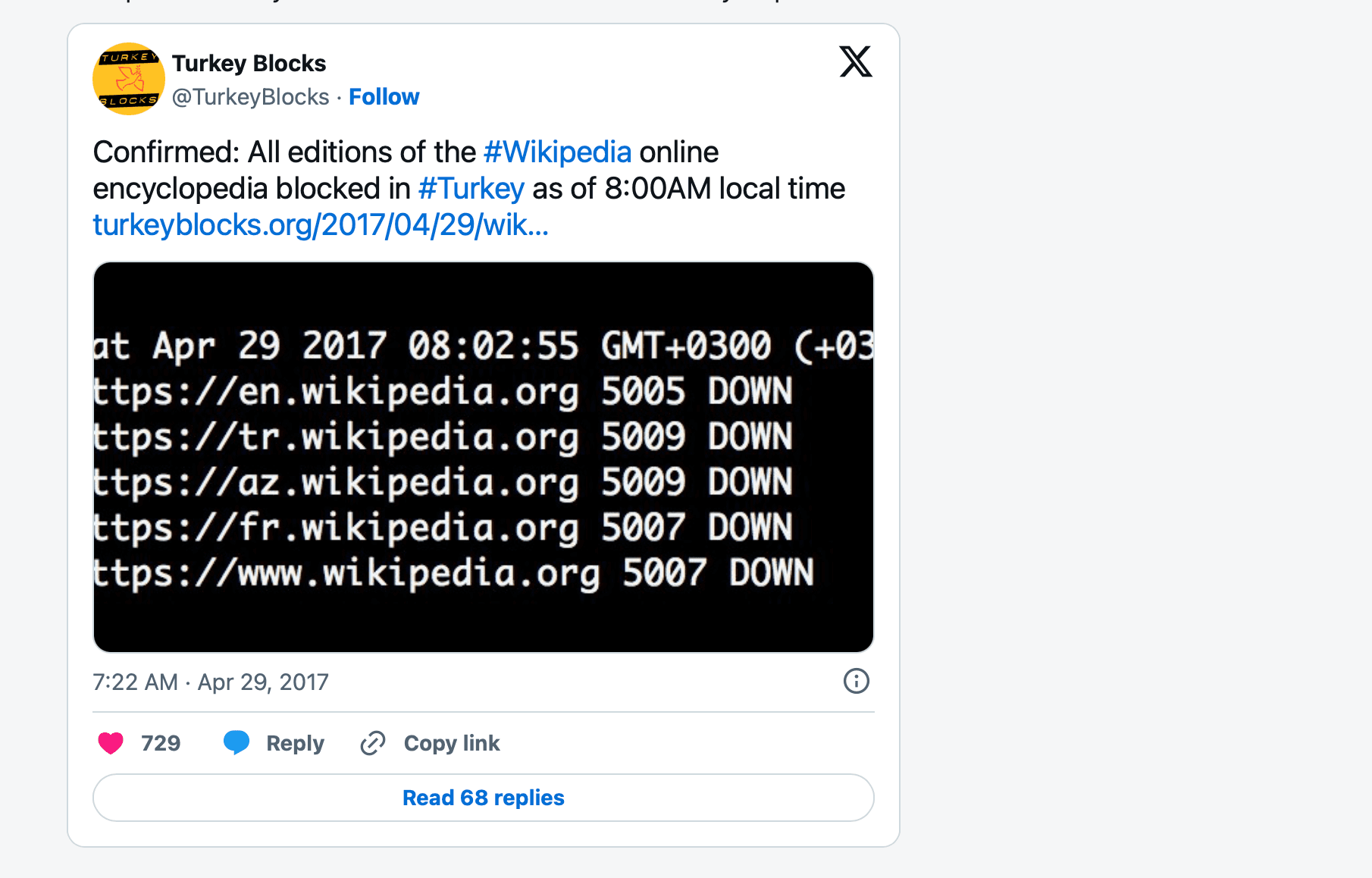Click the Copy link label
The width and height of the screenshot is (1372, 878).
[x=451, y=743]
